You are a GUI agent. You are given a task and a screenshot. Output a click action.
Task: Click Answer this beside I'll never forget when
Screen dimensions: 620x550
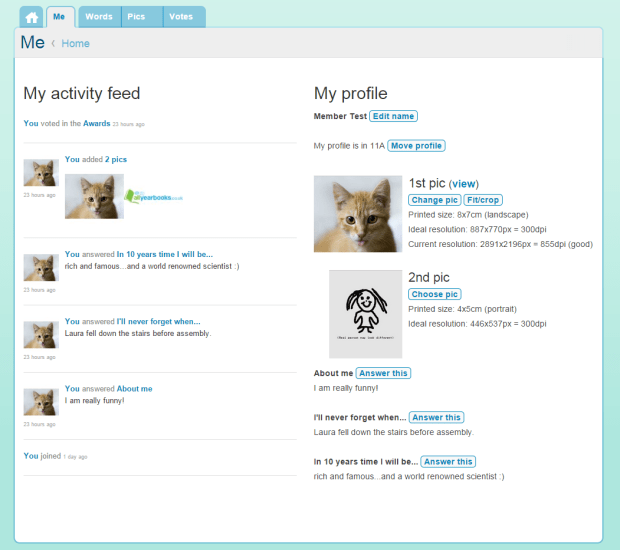tap(437, 418)
